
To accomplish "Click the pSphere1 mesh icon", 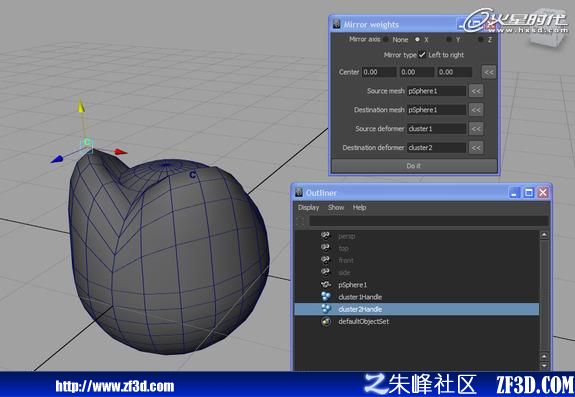I will (x=326, y=284).
